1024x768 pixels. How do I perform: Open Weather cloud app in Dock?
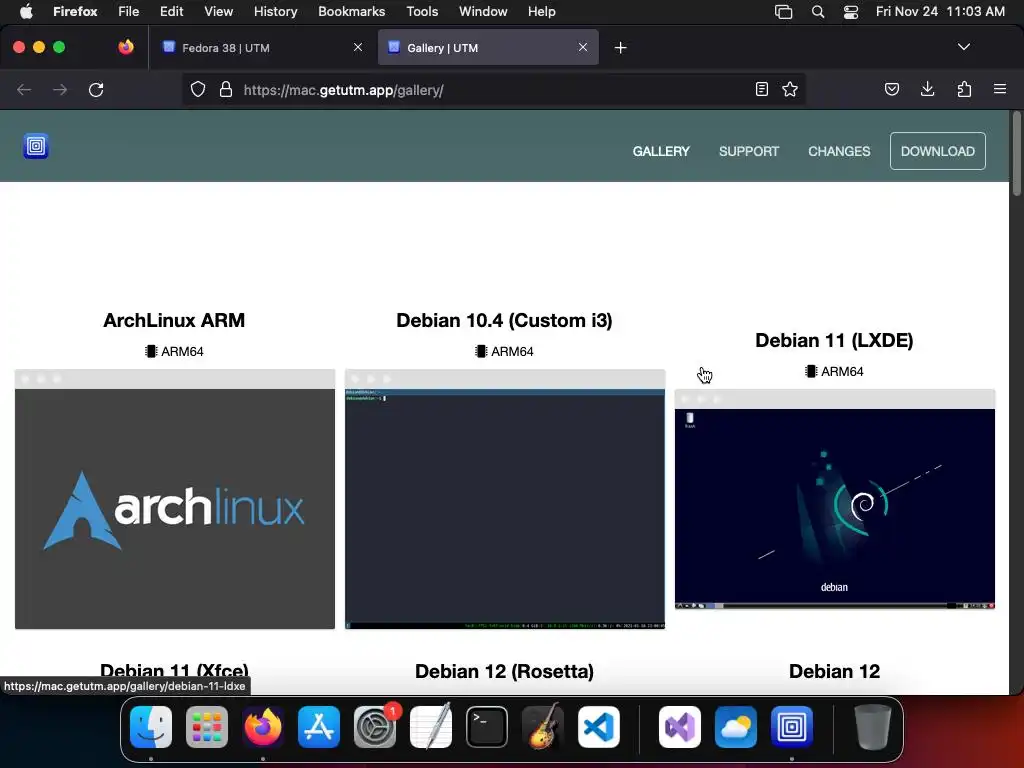coord(736,727)
